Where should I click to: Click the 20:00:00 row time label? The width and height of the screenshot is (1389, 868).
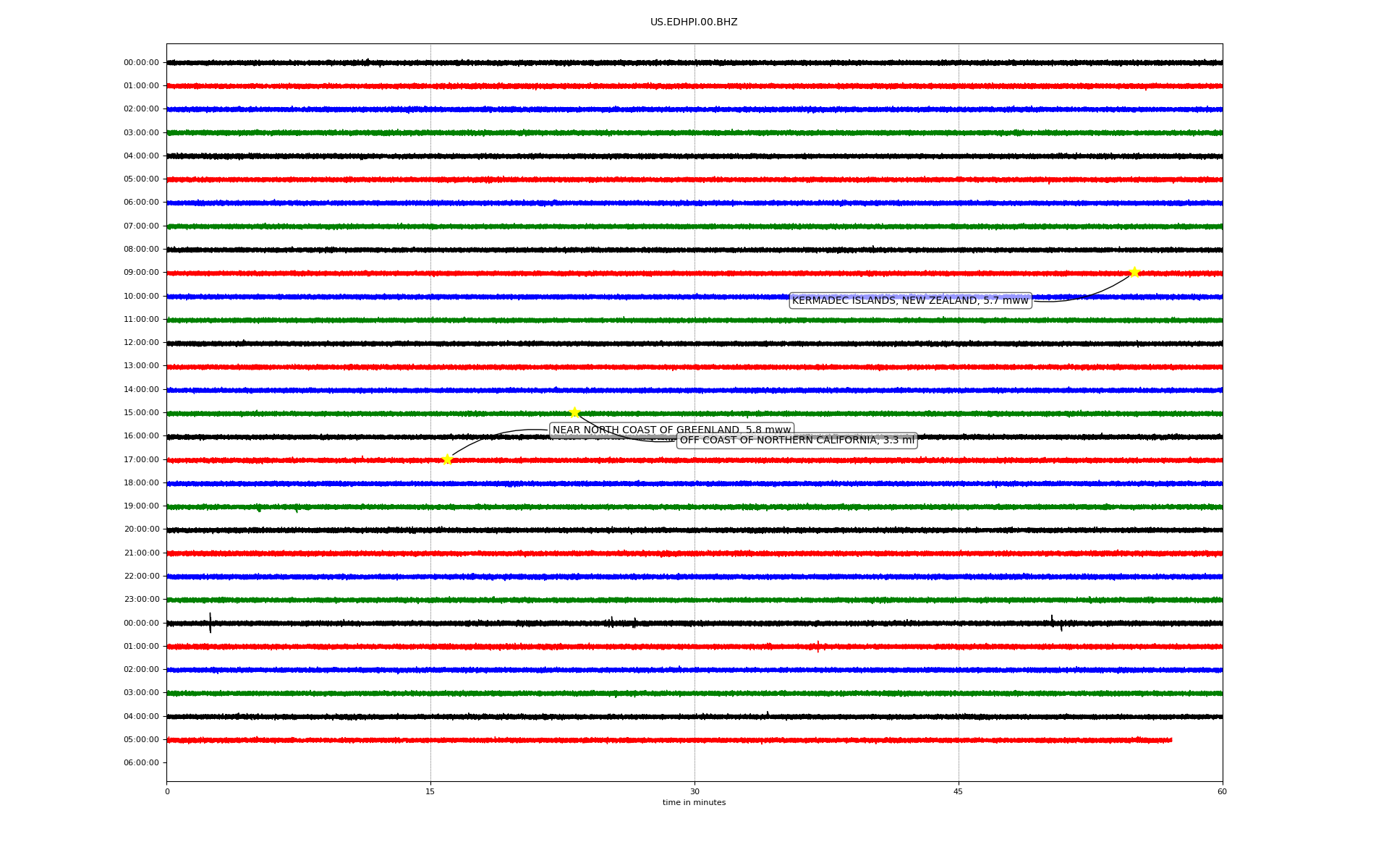141,529
